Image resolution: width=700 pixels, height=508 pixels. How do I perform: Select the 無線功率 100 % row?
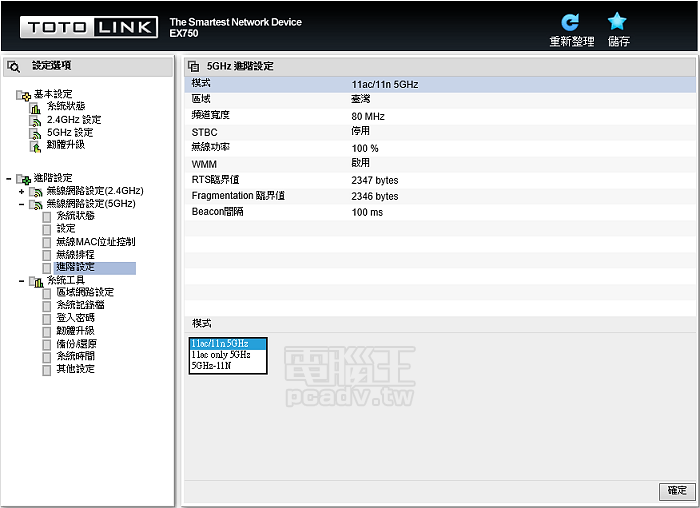click(x=440, y=148)
